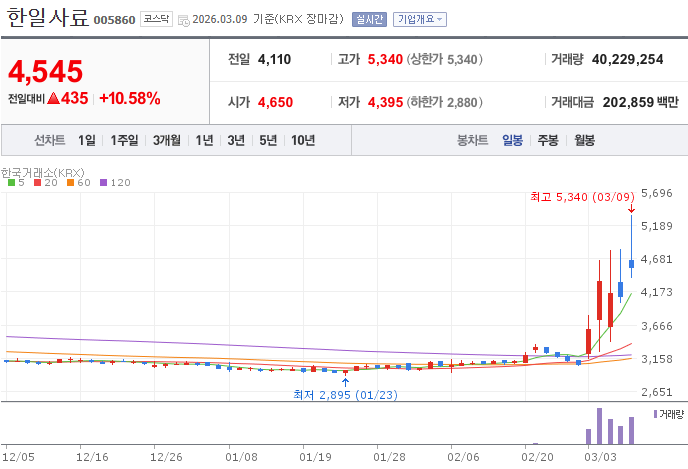Select the 1일 line chart tab
This screenshot has width=688, height=469.
coord(86,140)
